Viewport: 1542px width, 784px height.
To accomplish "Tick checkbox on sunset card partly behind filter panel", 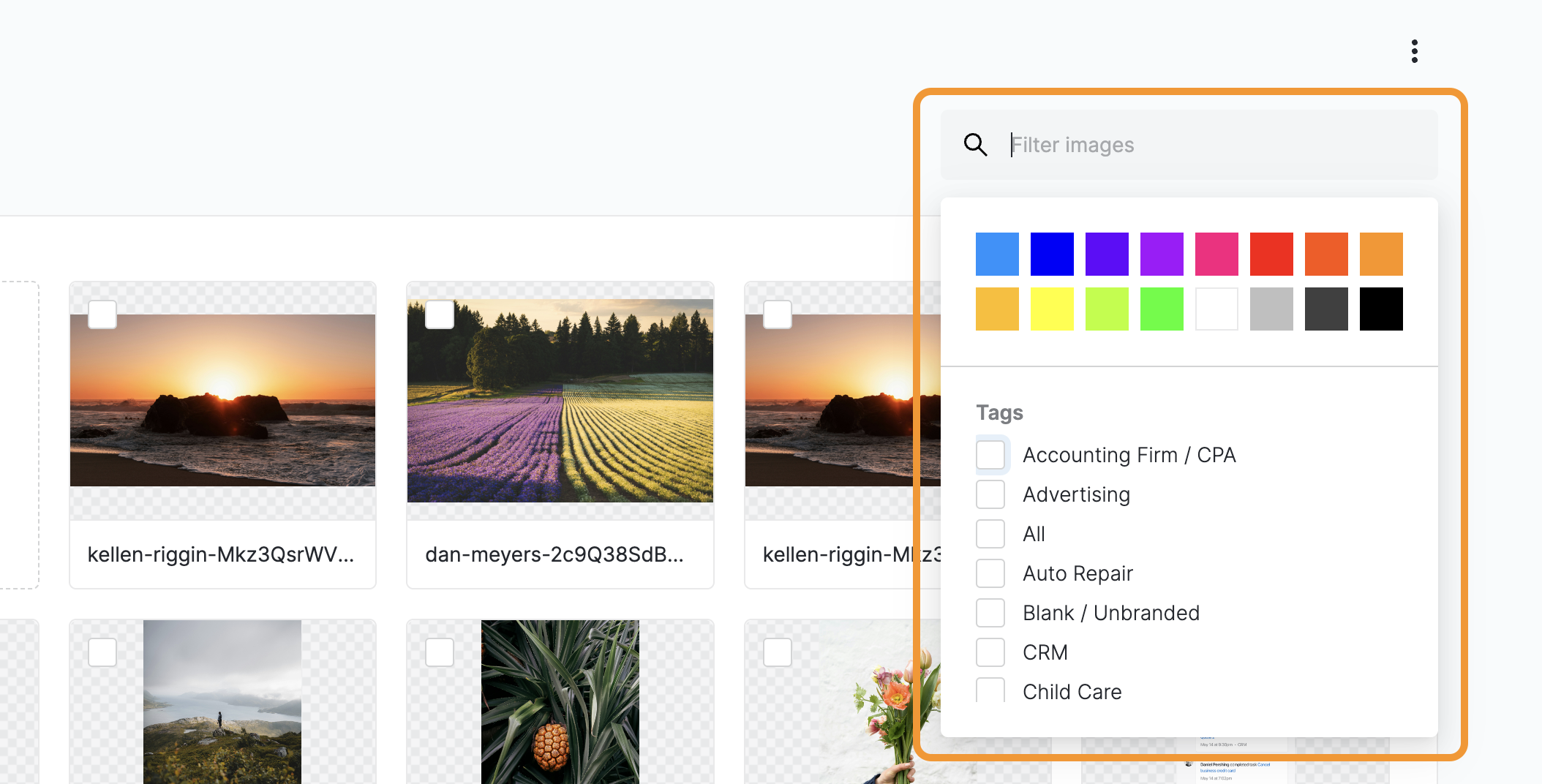I will click(x=778, y=314).
